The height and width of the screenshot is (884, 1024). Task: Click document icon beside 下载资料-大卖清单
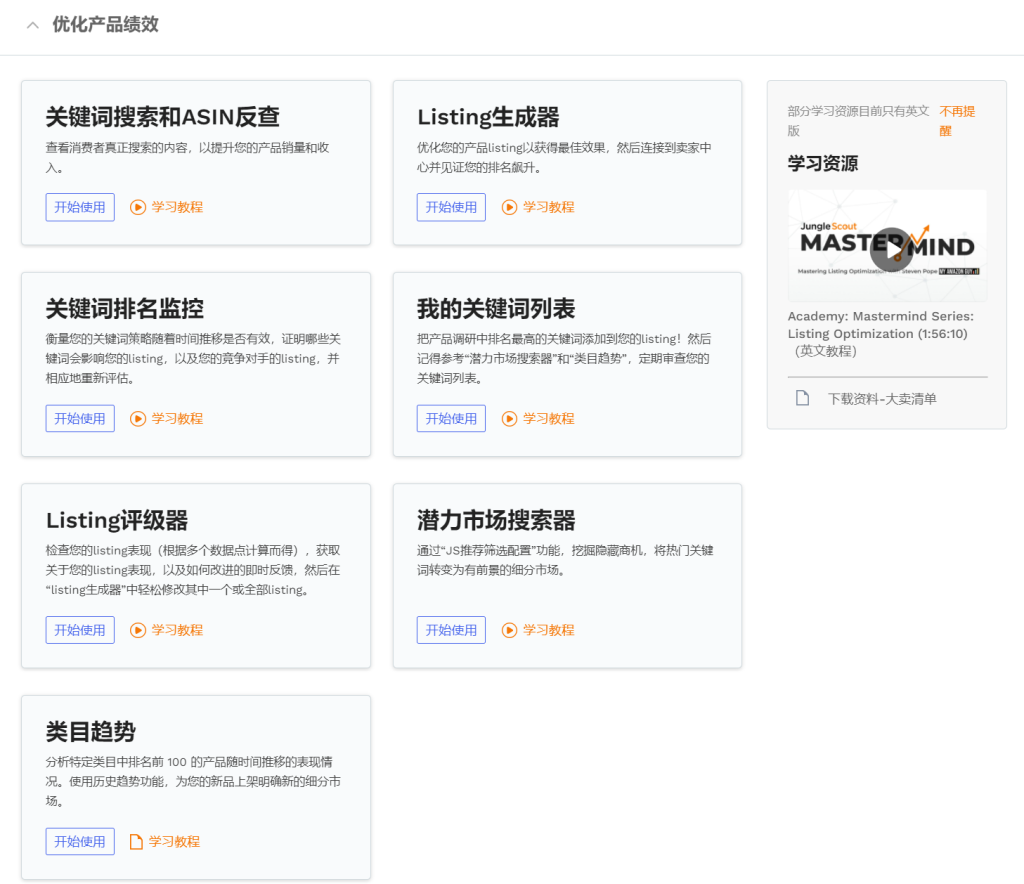click(x=802, y=399)
